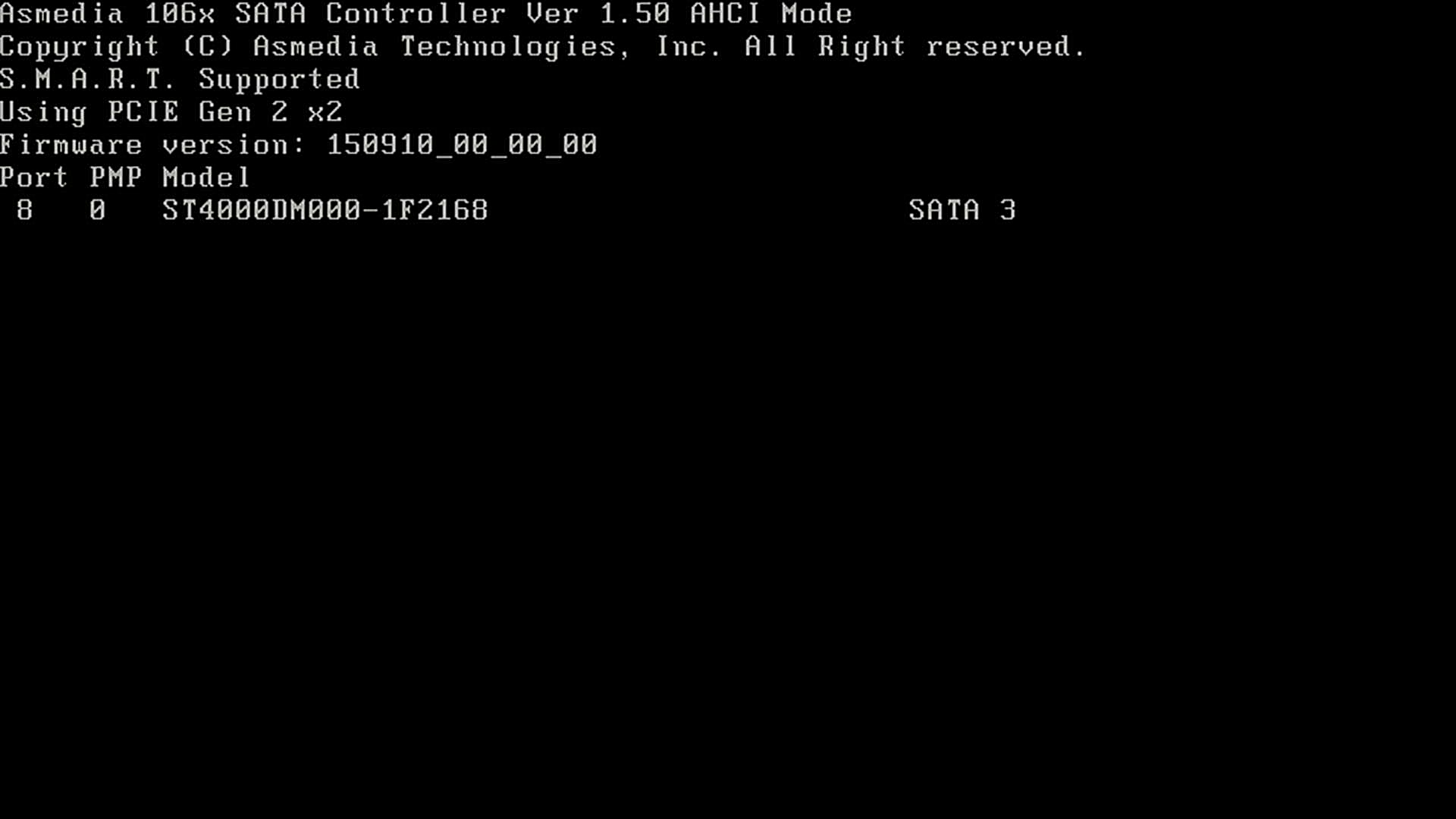Click the 'Firmware version:' label
Viewport: 1456px width, 819px height.
[x=153, y=145]
